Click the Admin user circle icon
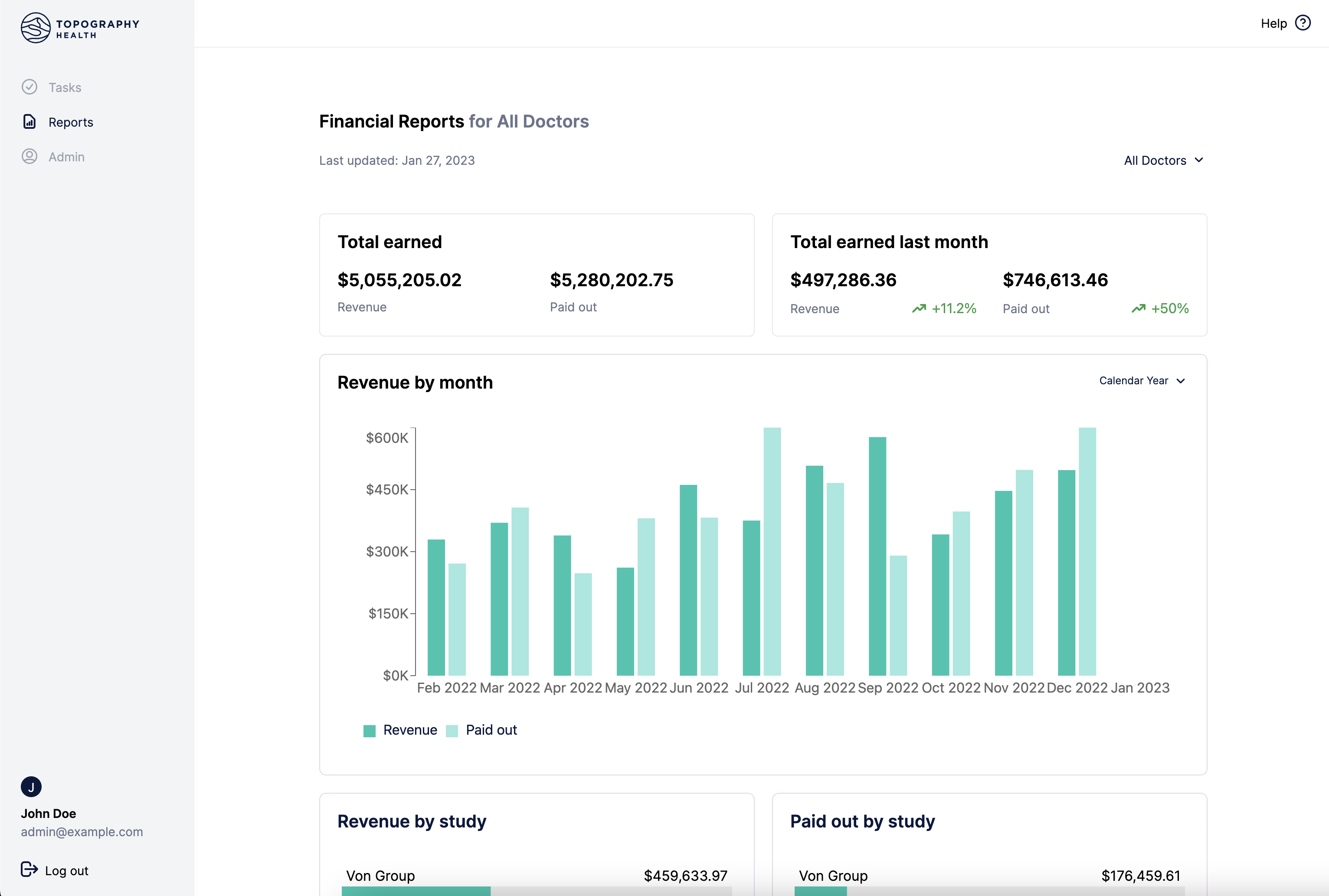Screen dimensions: 1329x896 (x=29, y=157)
